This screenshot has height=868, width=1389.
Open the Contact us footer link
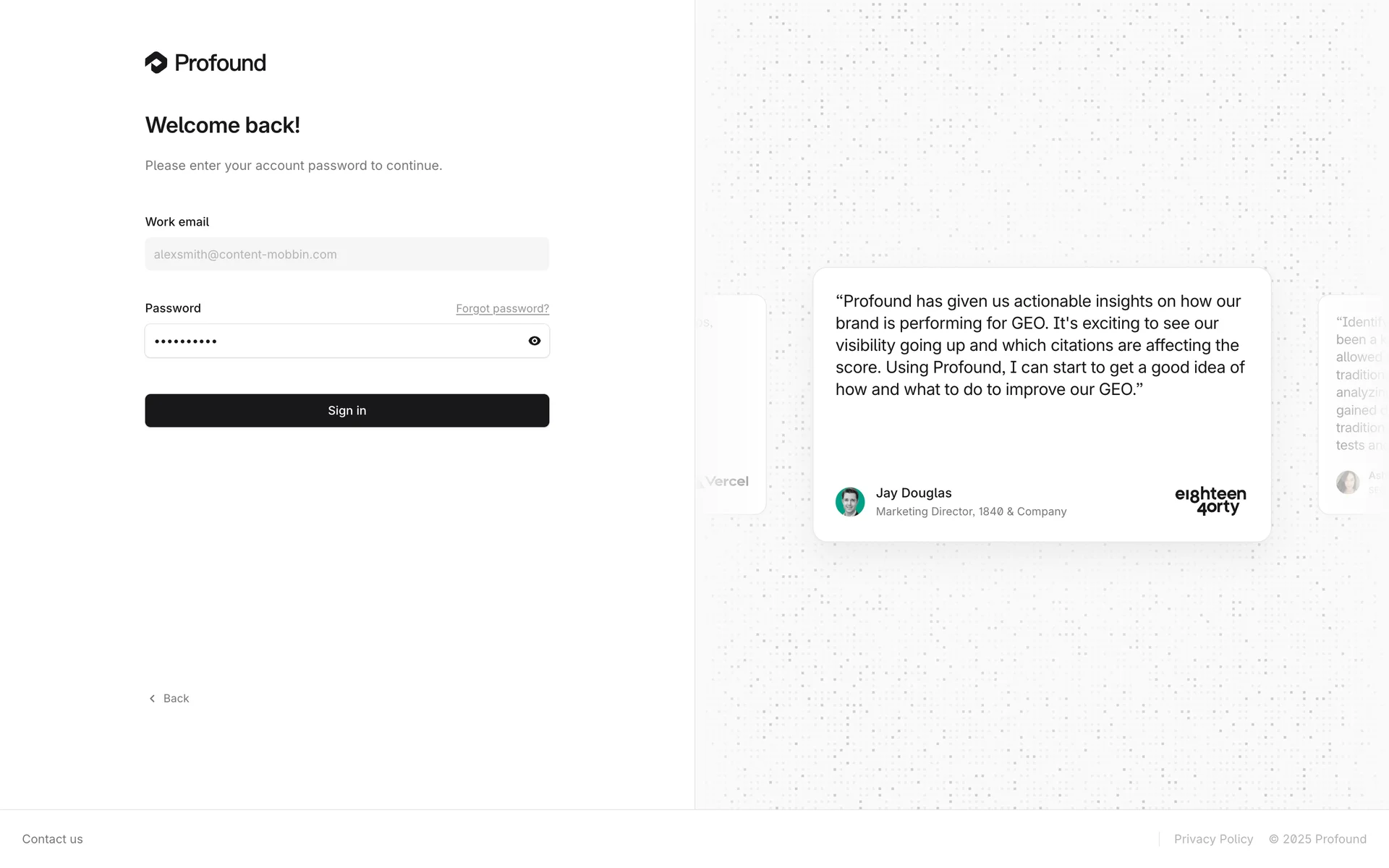coord(52,839)
